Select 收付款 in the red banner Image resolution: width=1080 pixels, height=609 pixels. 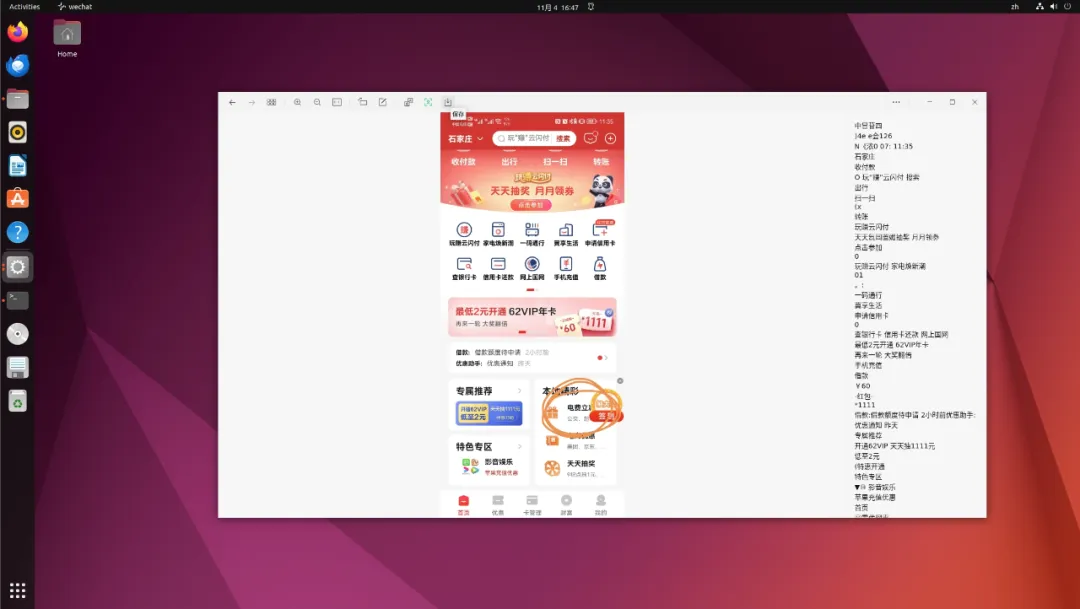(x=464, y=162)
